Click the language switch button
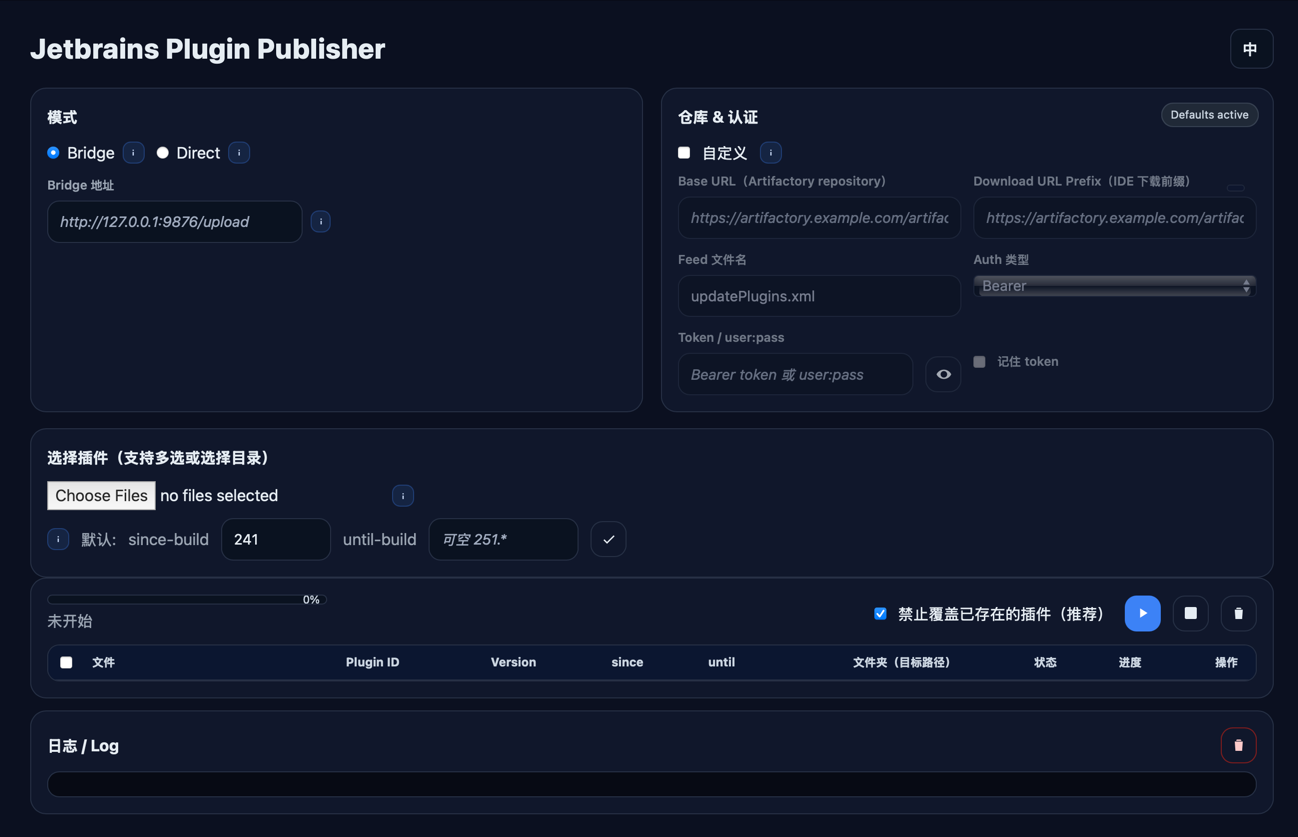 (1251, 49)
